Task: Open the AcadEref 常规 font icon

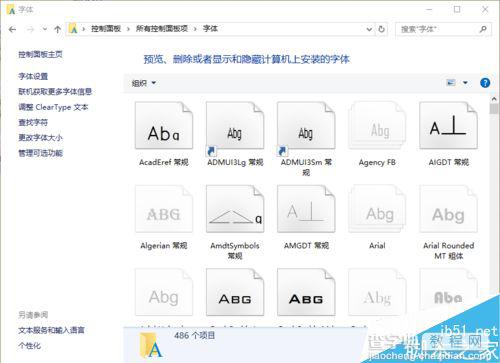Action: tap(164, 125)
